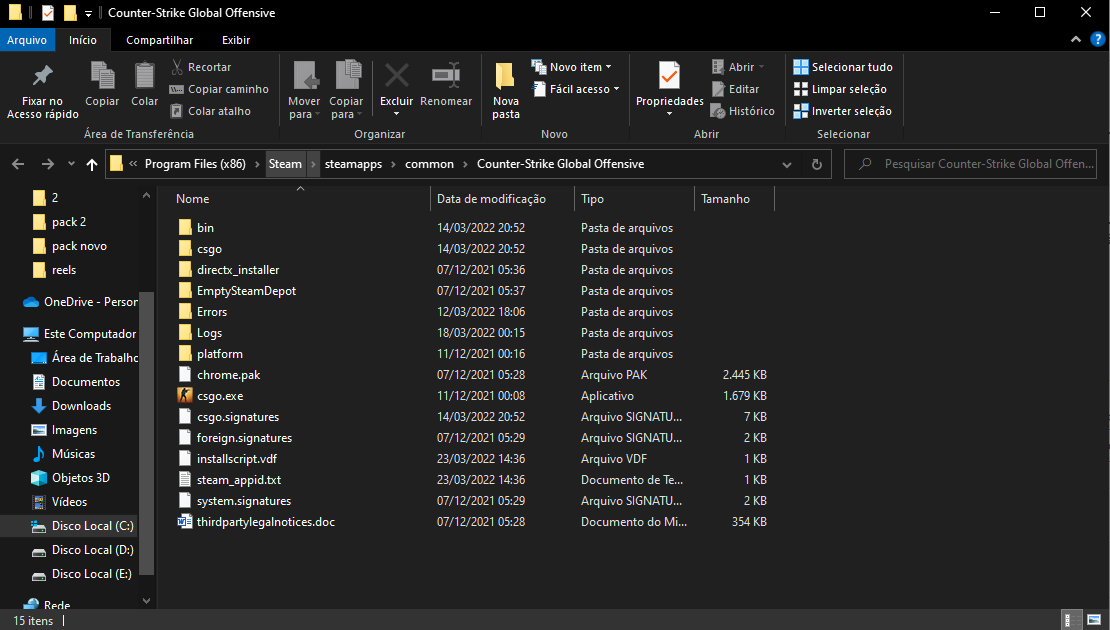Click the Fixar no Acesso rápido pin icon
1110x630 pixels.
coord(42,77)
